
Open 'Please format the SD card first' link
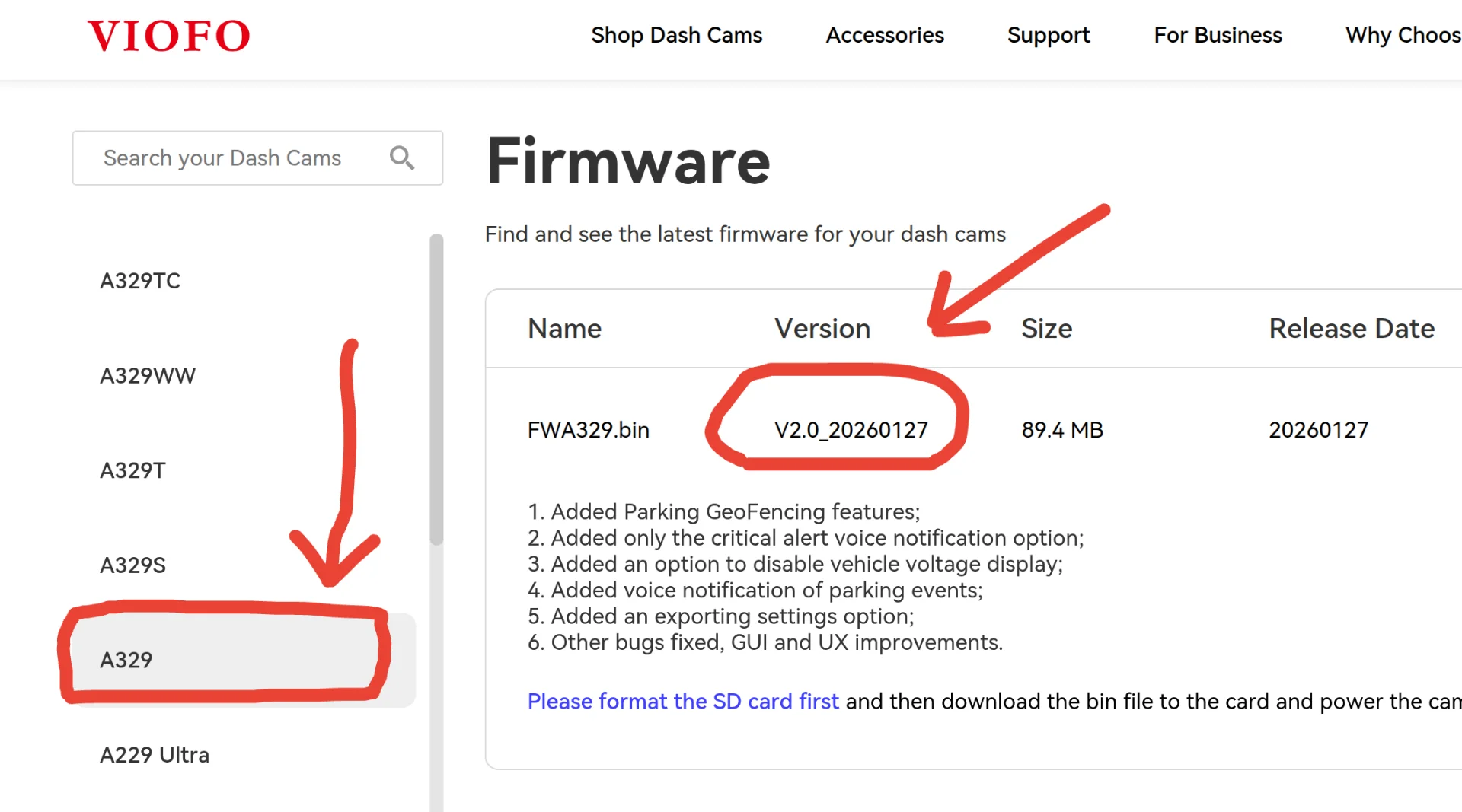[x=683, y=701]
